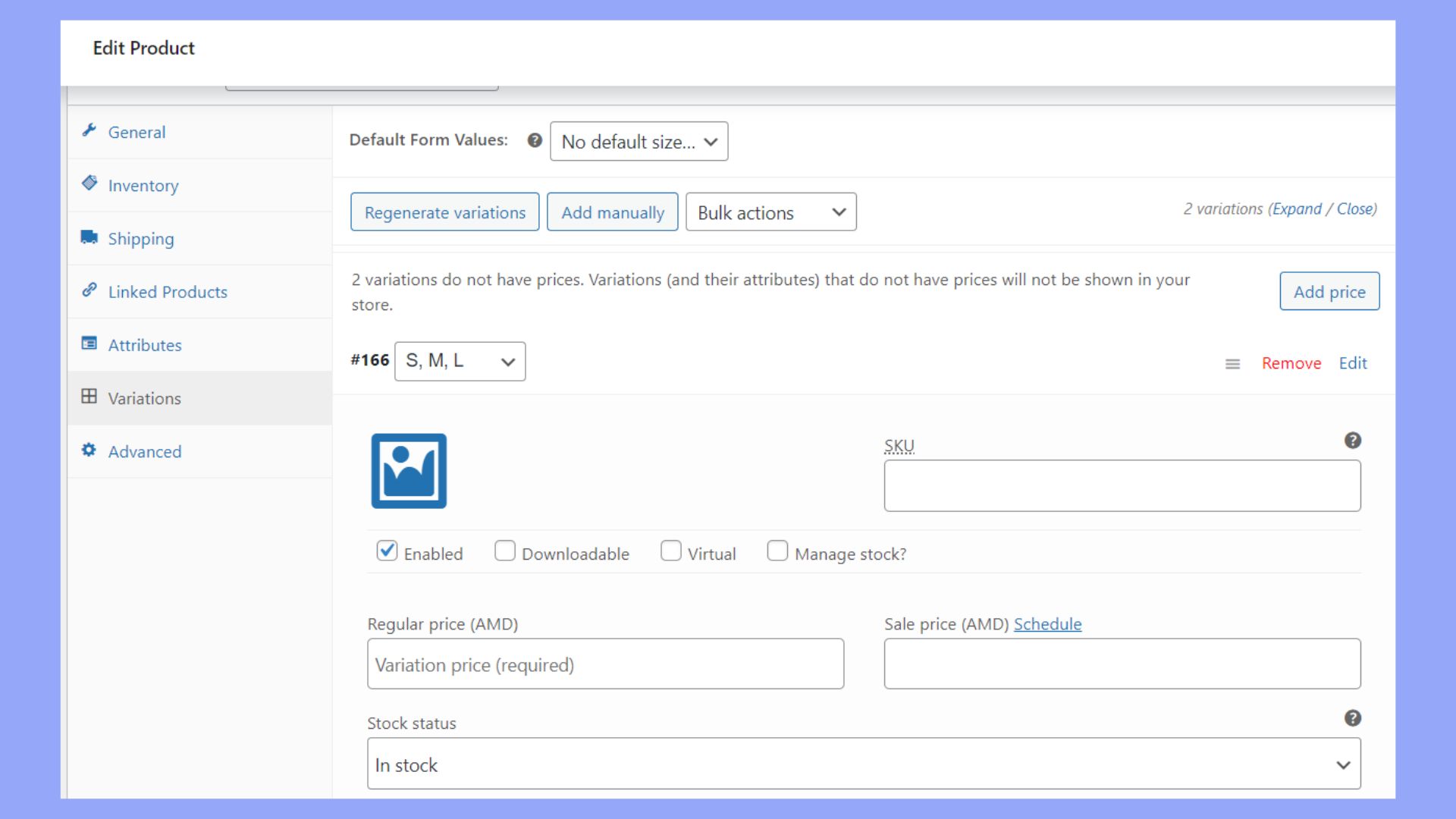Expand the Stock status dropdown
1456x819 pixels.
(863, 764)
